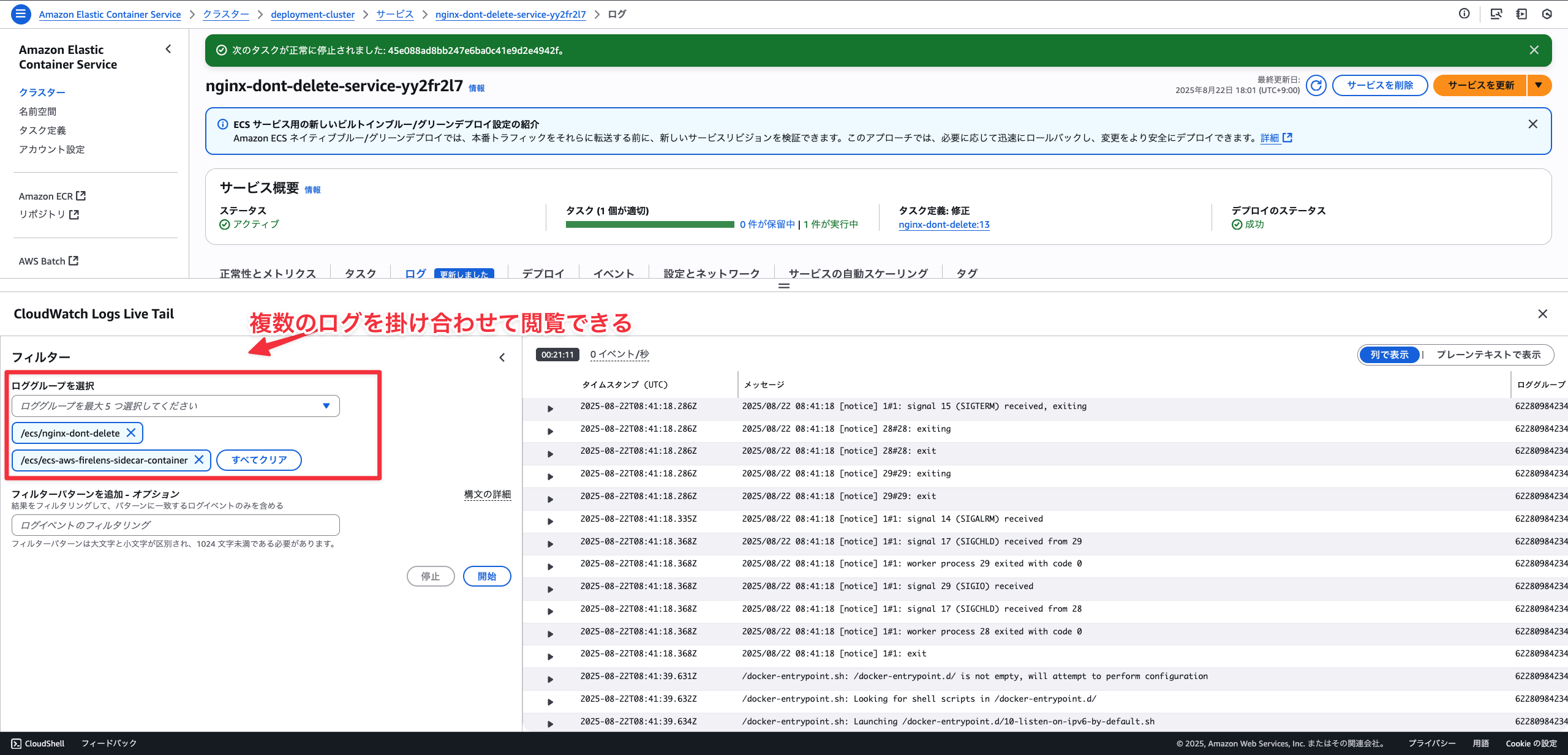The image size is (1568, 755).
Task: Select プレーンテキストで表示 view toggle
Action: tap(1488, 355)
